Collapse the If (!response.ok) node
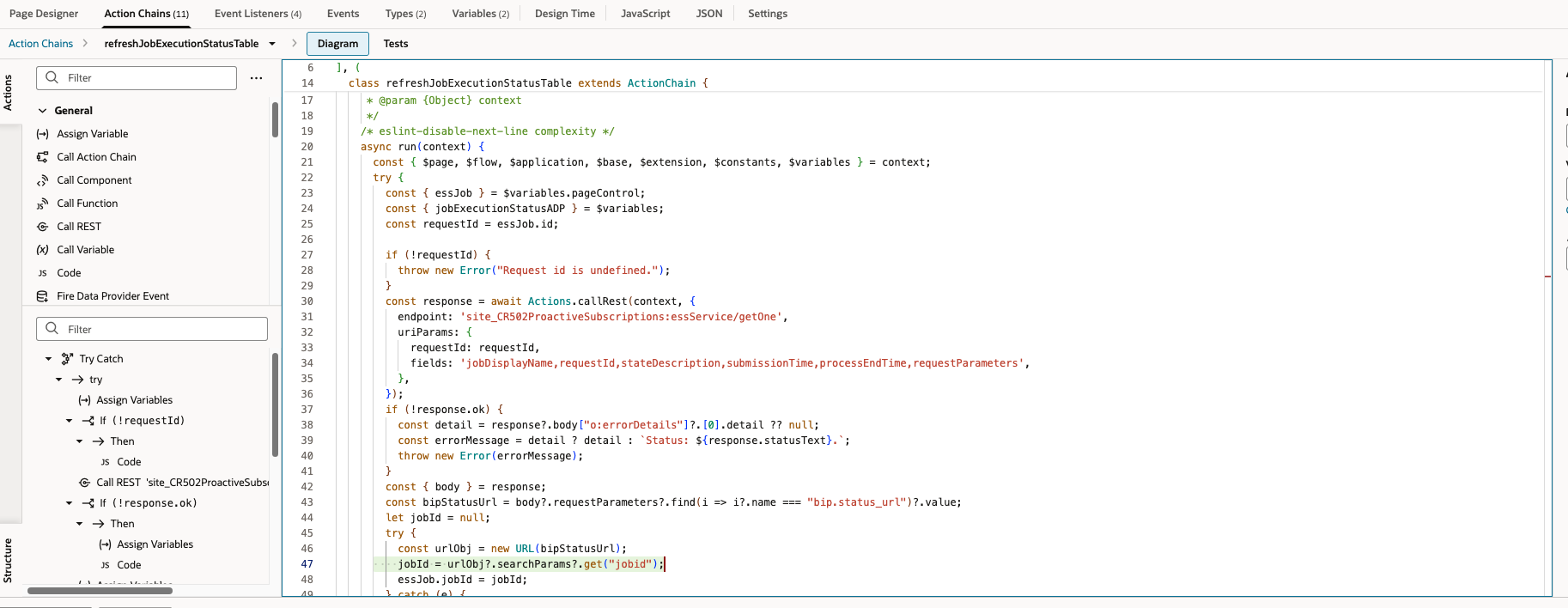 70,503
